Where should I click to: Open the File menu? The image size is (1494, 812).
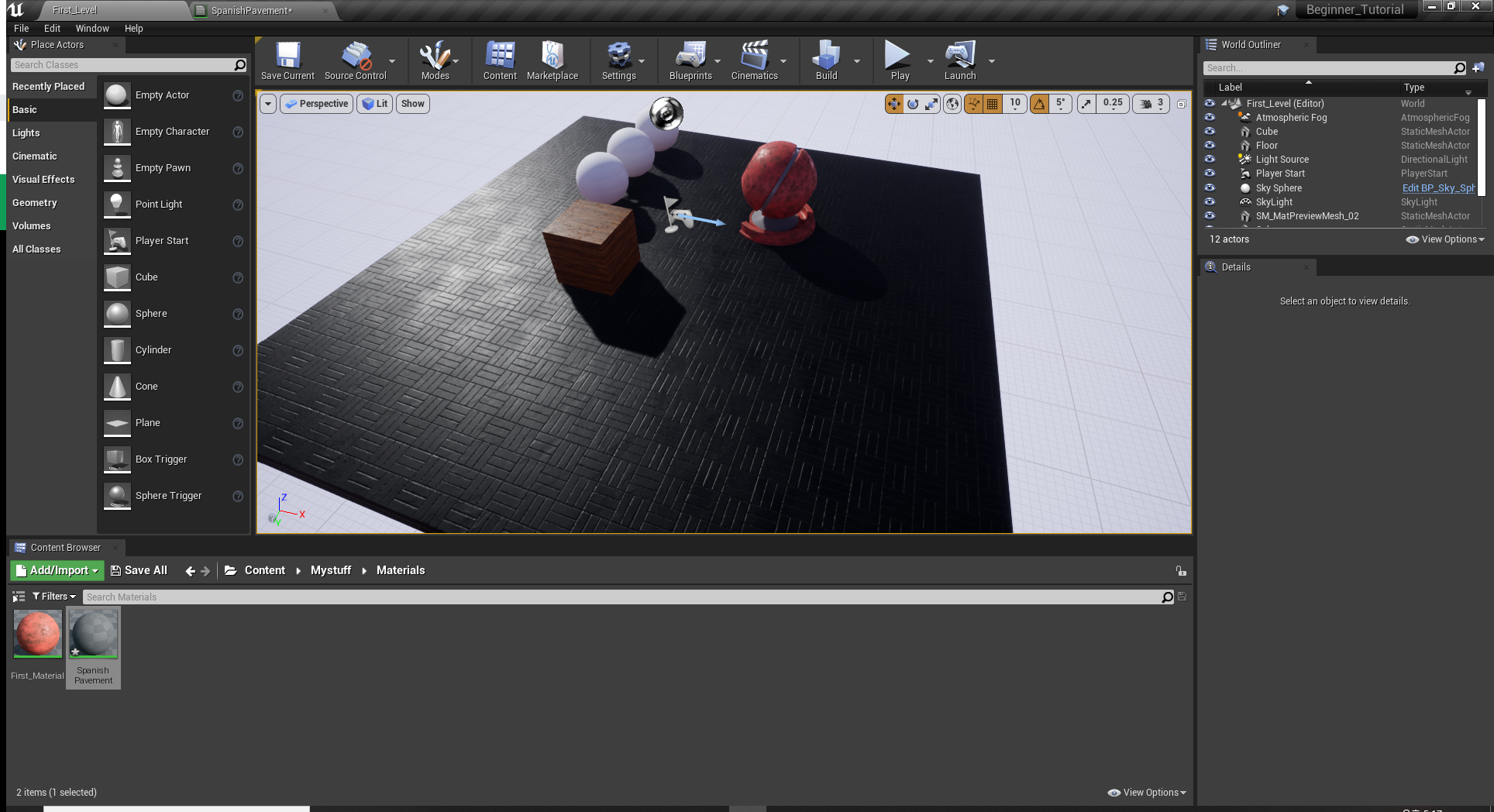pos(22,28)
